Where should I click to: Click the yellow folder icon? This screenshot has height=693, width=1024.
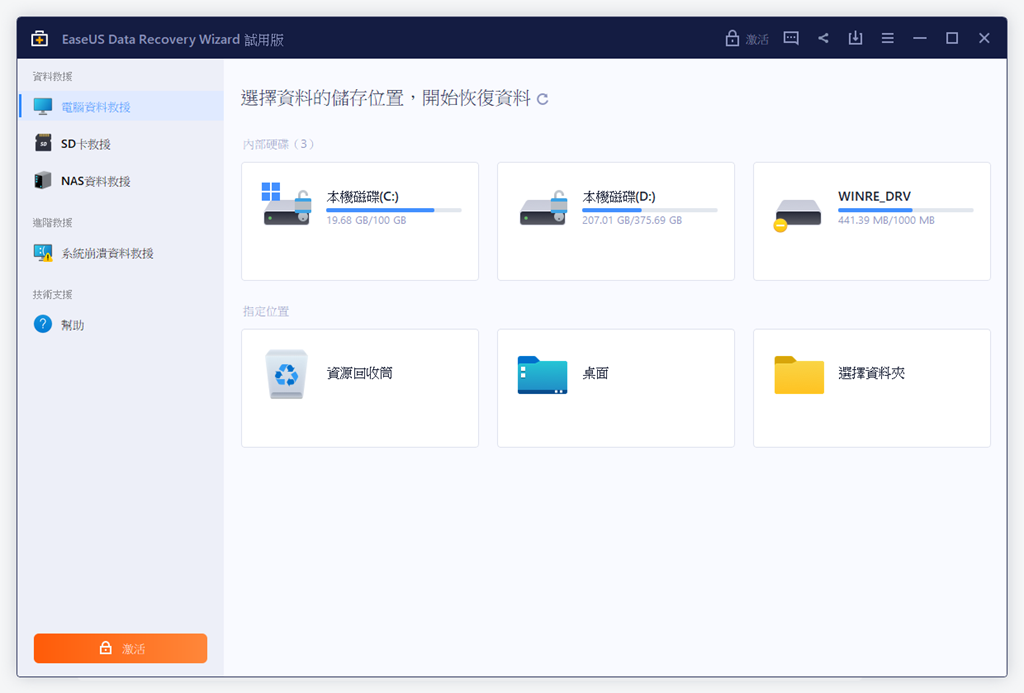799,374
